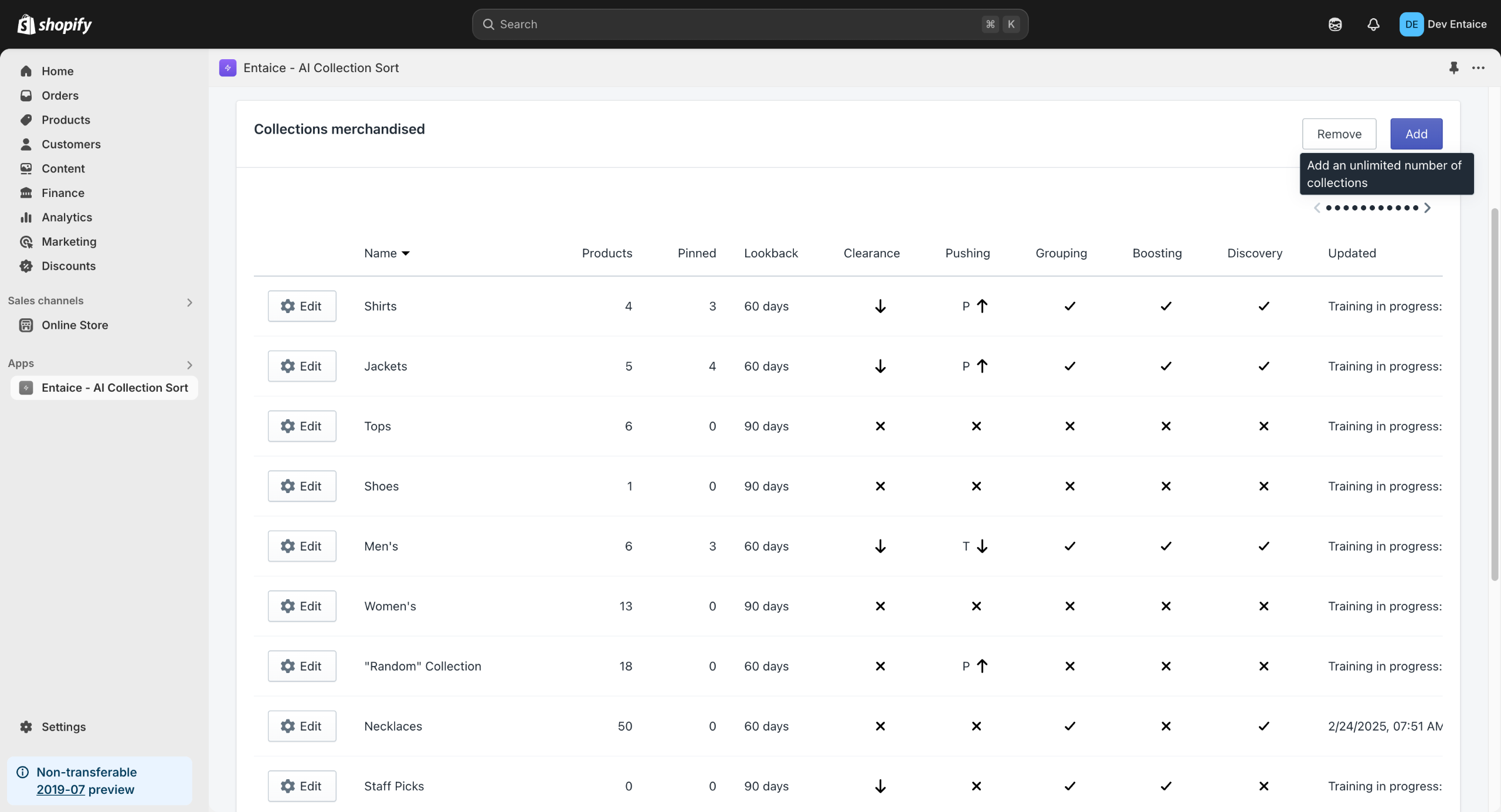Click the blue Add button
Viewport: 1501px width, 812px height.
coord(1416,134)
